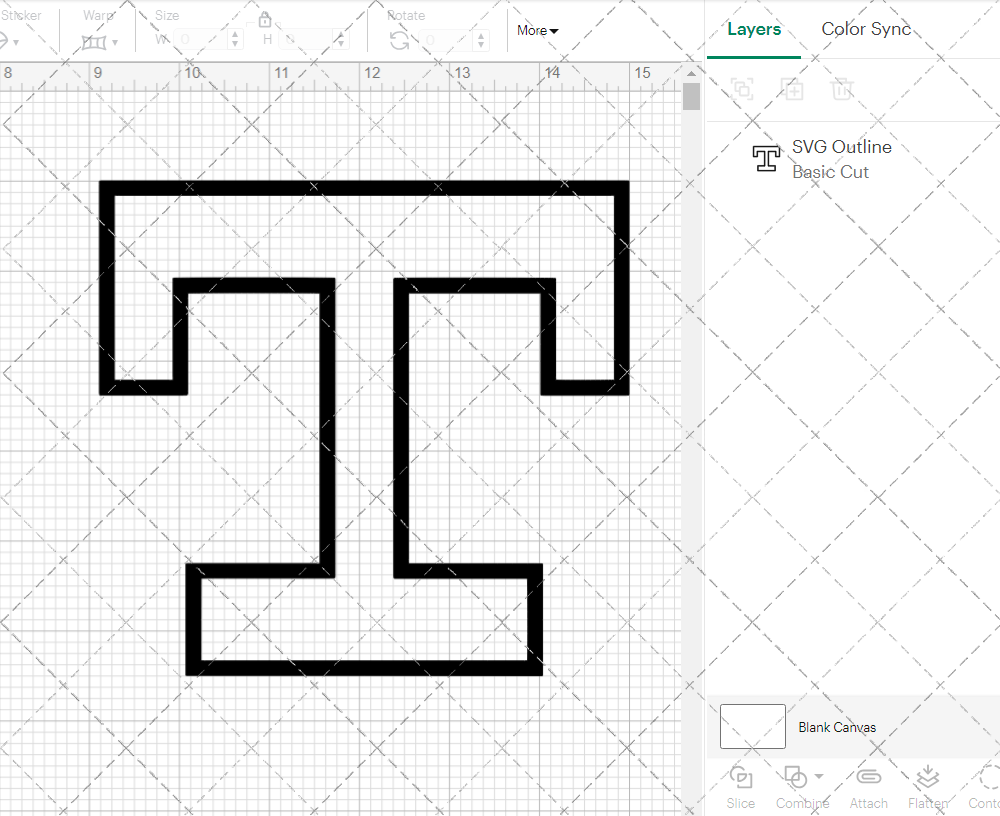Viewport: 1000px width, 816px height.
Task: Click the Duplicate layer icon
Action: 792,89
